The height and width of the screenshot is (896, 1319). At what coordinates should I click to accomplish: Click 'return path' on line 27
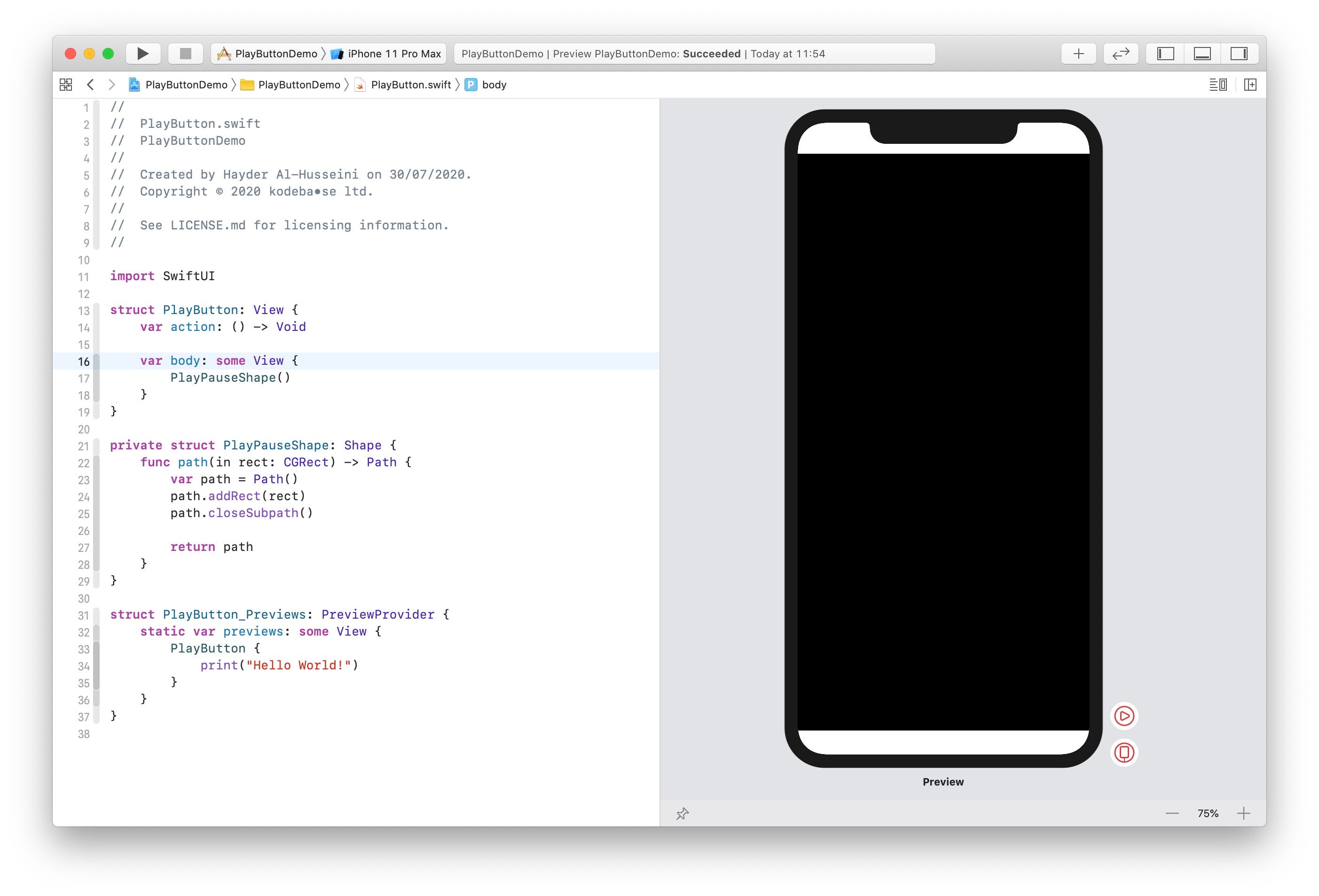coord(212,546)
